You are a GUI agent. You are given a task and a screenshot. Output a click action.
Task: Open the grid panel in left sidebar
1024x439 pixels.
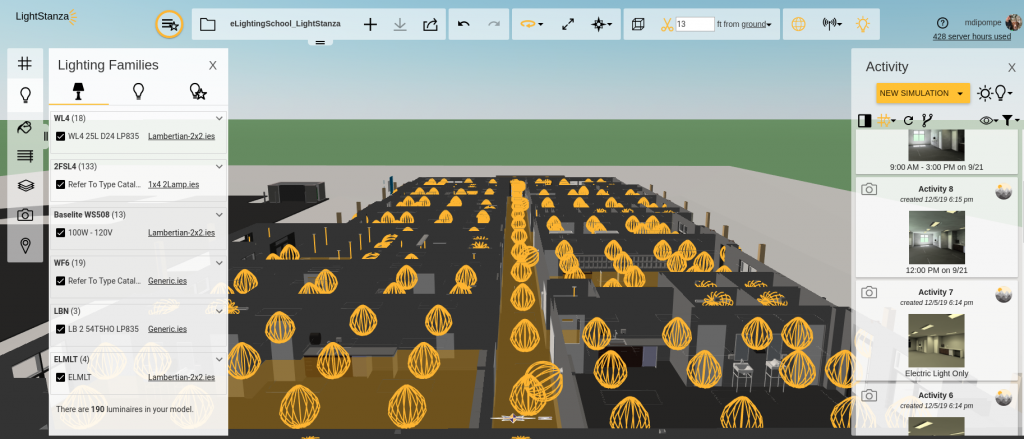(x=25, y=63)
